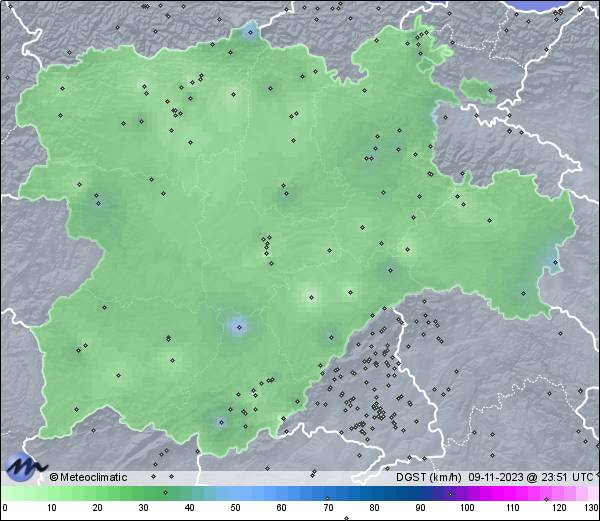This screenshot has height=521, width=600.
Task: Click the 110 scale label
Action: coord(513,508)
